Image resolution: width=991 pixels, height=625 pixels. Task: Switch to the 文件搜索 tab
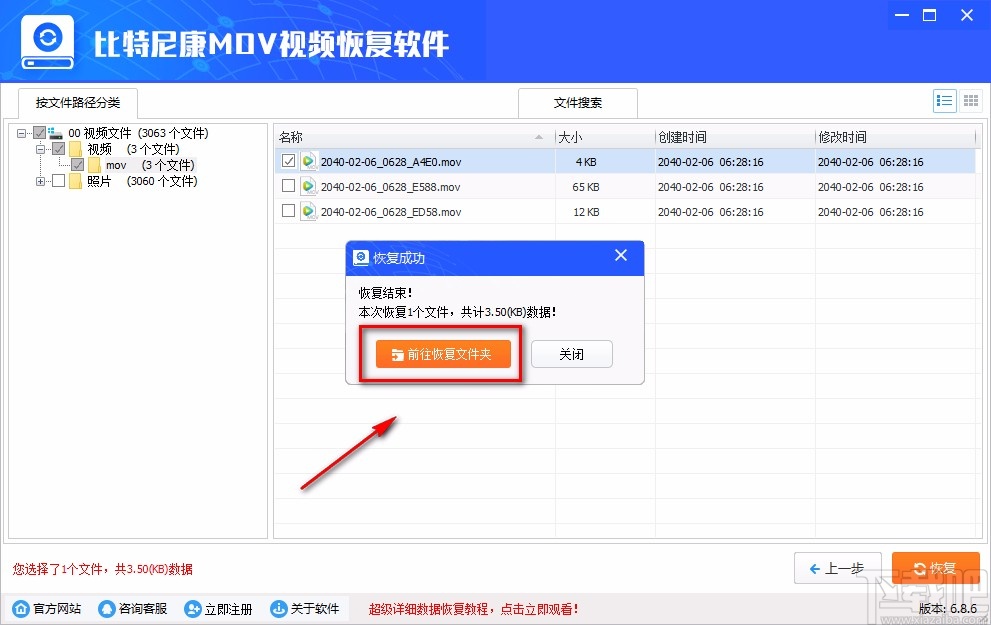tap(577, 103)
